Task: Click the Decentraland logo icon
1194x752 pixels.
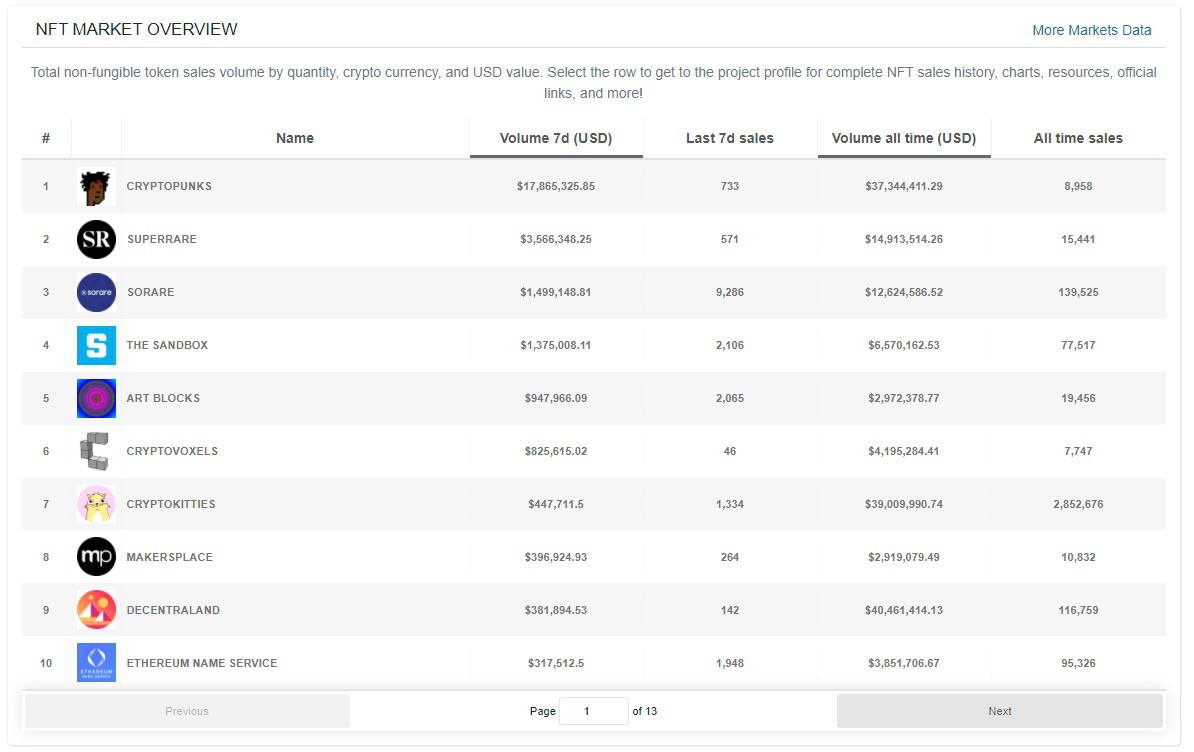Action: coord(96,610)
